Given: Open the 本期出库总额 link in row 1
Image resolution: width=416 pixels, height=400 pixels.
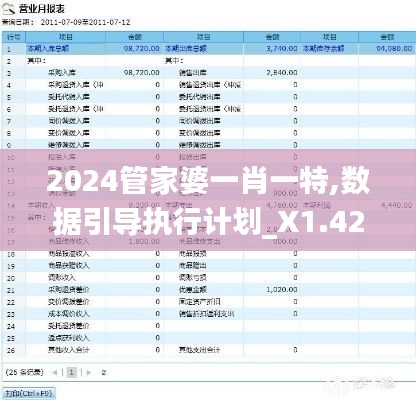Looking at the screenshot, I should [x=186, y=49].
